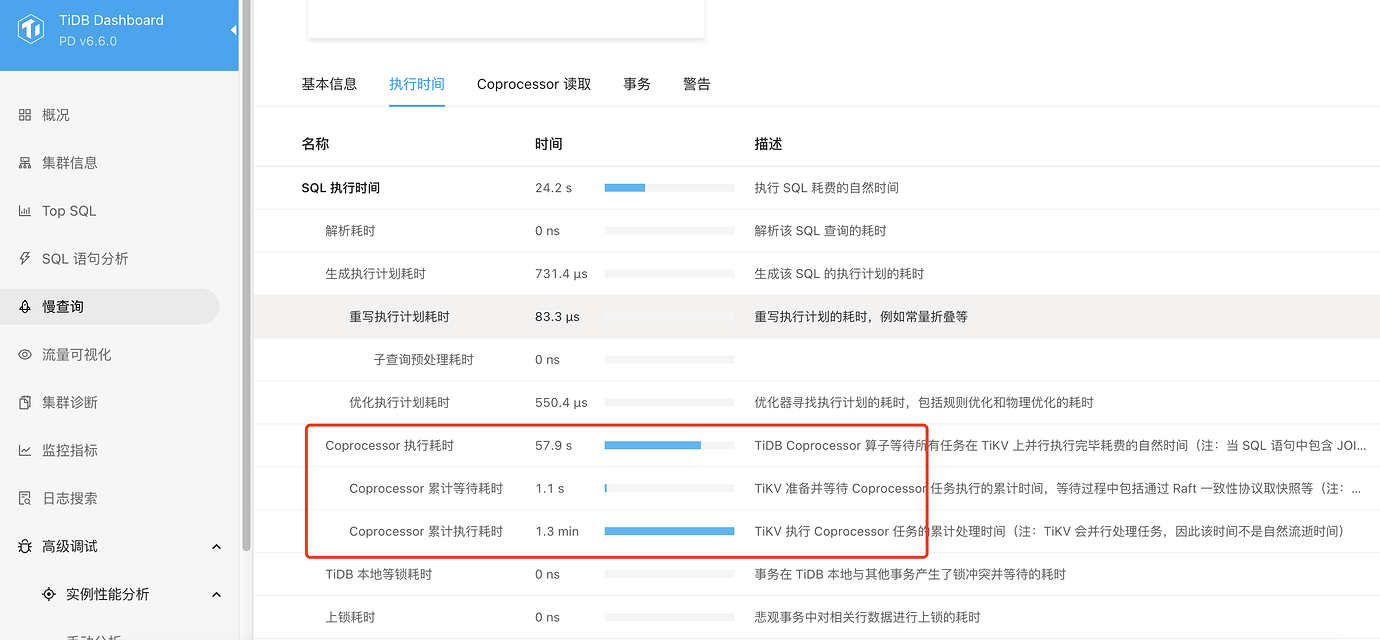
Task: Click the TiDB Dashboard logo icon
Action: 32,30
